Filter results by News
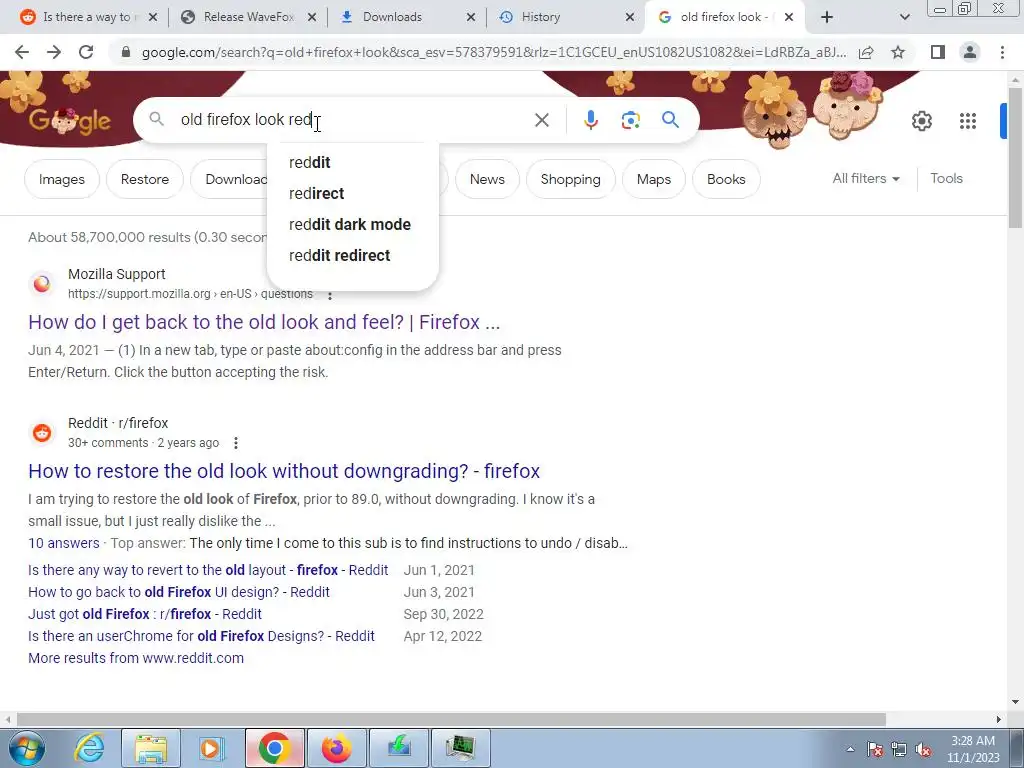This screenshot has height=768, width=1024. [487, 179]
